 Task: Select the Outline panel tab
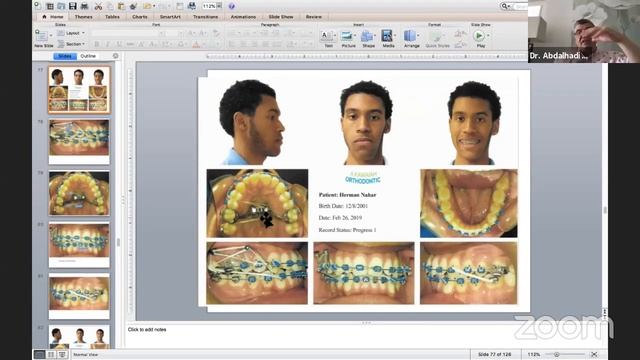[88, 56]
